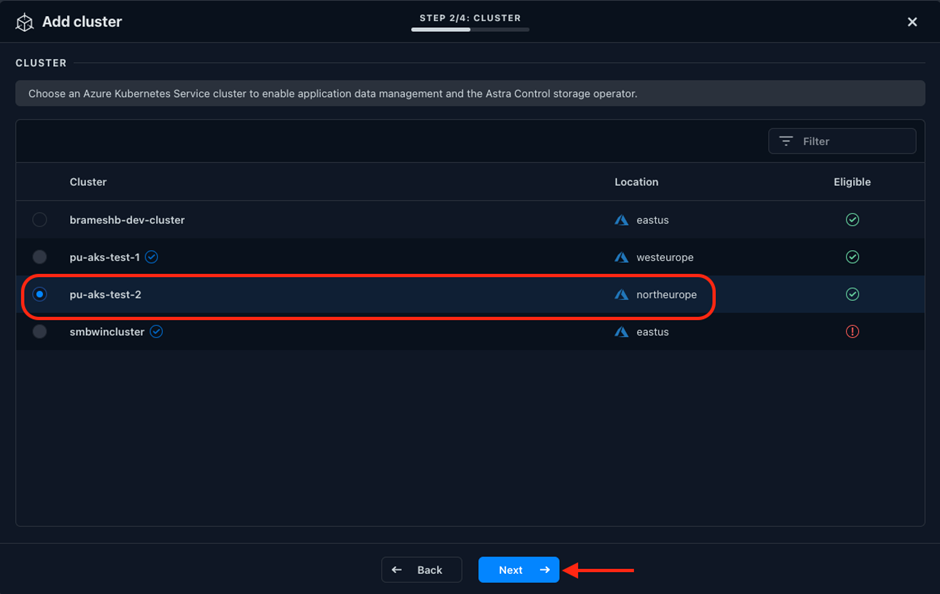Image resolution: width=940 pixels, height=594 pixels.
Task: Click the Add cluster title text
Action: point(82,22)
